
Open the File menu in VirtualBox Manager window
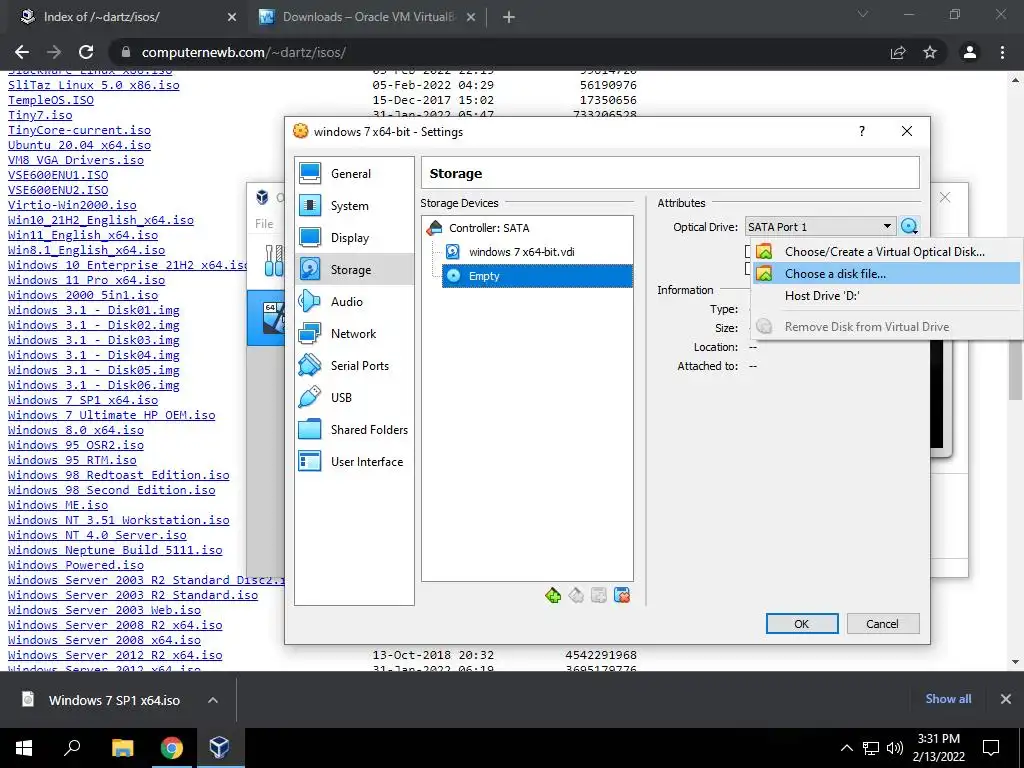click(x=264, y=223)
